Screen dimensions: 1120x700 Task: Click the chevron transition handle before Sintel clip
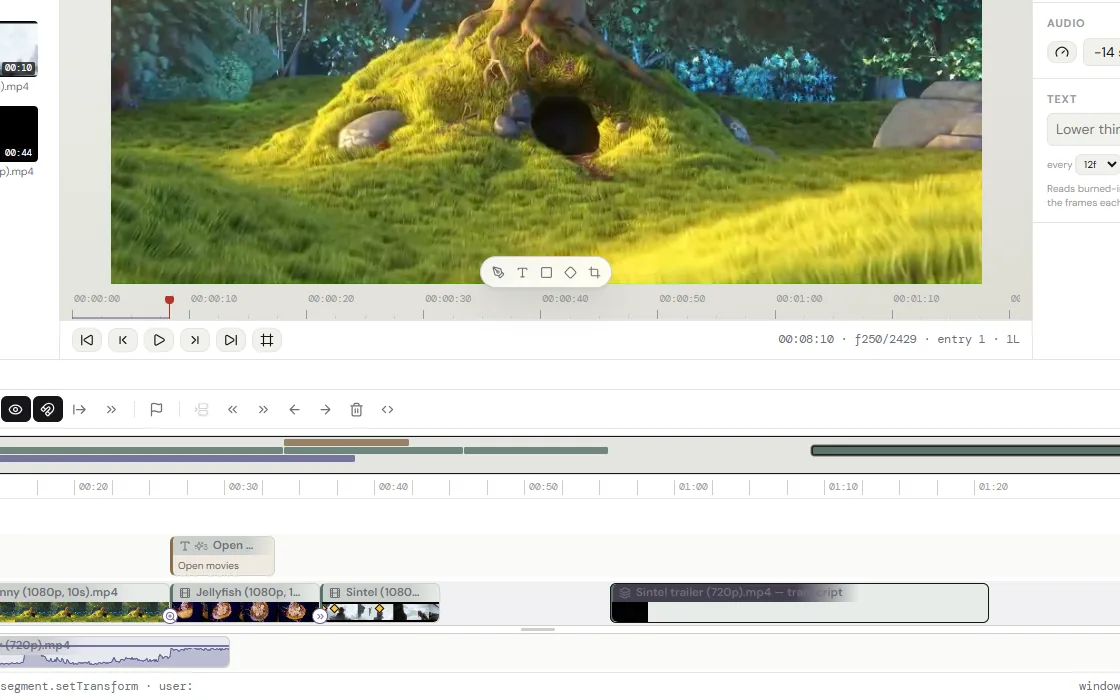tap(320, 616)
